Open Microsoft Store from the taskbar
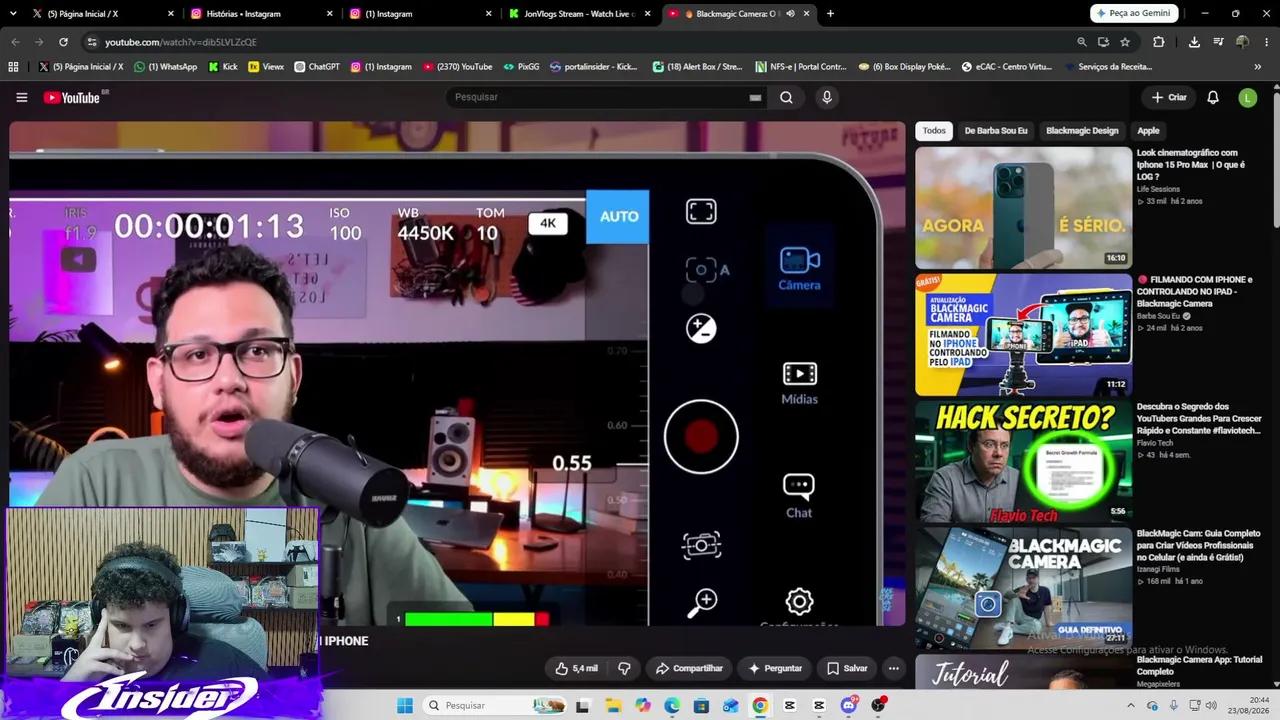The image size is (1280, 720). coord(701,706)
